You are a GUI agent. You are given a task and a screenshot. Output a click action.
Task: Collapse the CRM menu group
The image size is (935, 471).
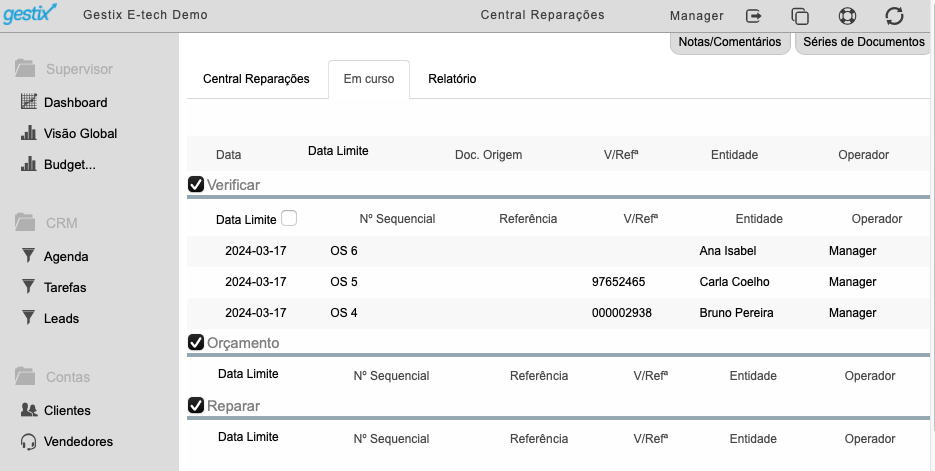pyautogui.click(x=61, y=223)
